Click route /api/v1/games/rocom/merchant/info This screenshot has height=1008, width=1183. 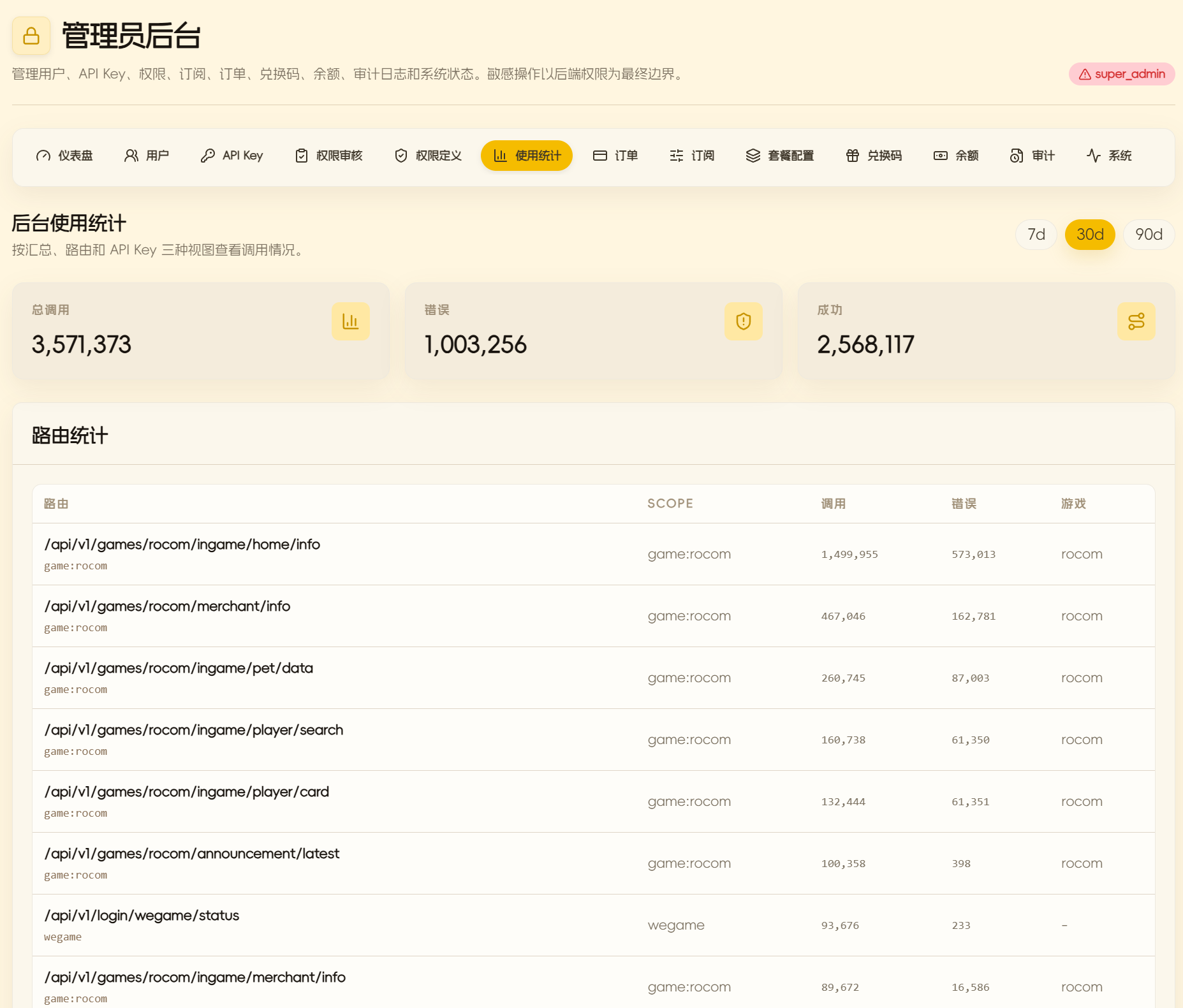click(167, 606)
